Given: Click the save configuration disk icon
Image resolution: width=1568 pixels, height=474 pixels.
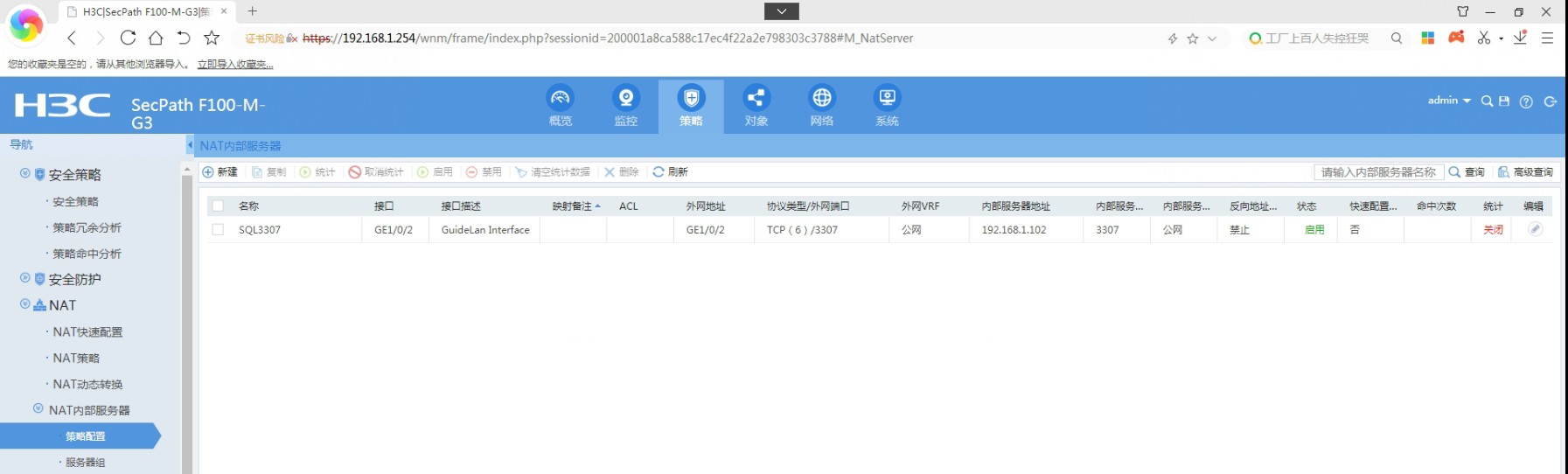Looking at the screenshot, I should click(1504, 101).
